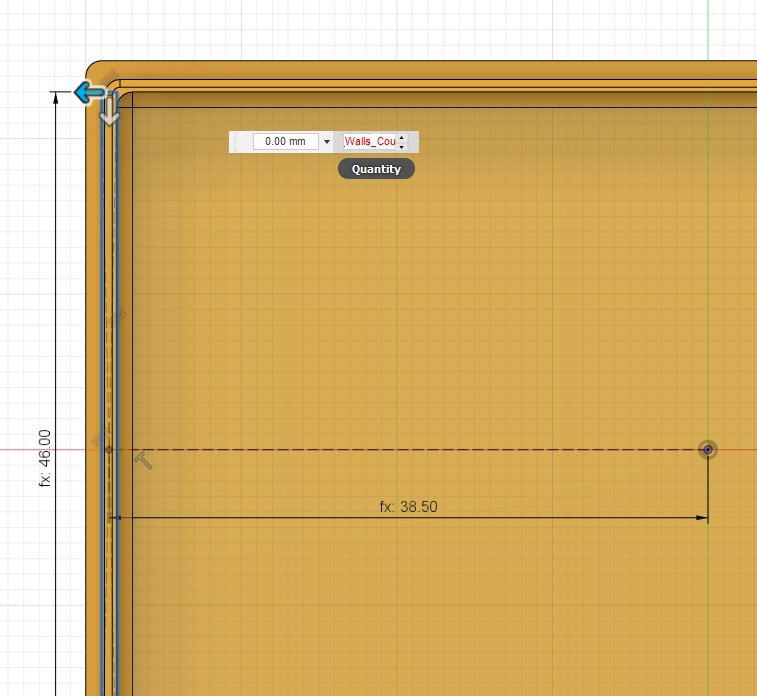Click the perpendicular constraint glyph near dashed line
This screenshot has width=757, height=696.
click(143, 460)
